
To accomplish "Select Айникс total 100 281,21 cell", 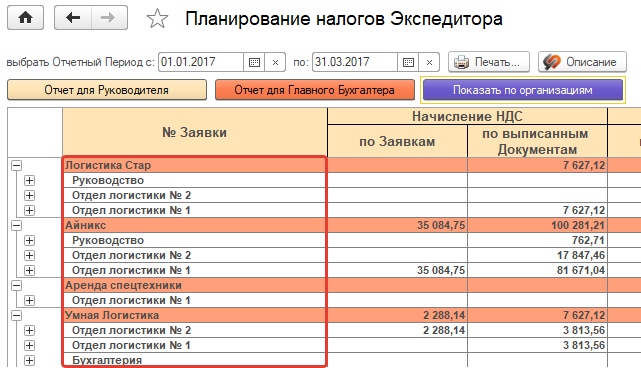I will click(x=537, y=225).
